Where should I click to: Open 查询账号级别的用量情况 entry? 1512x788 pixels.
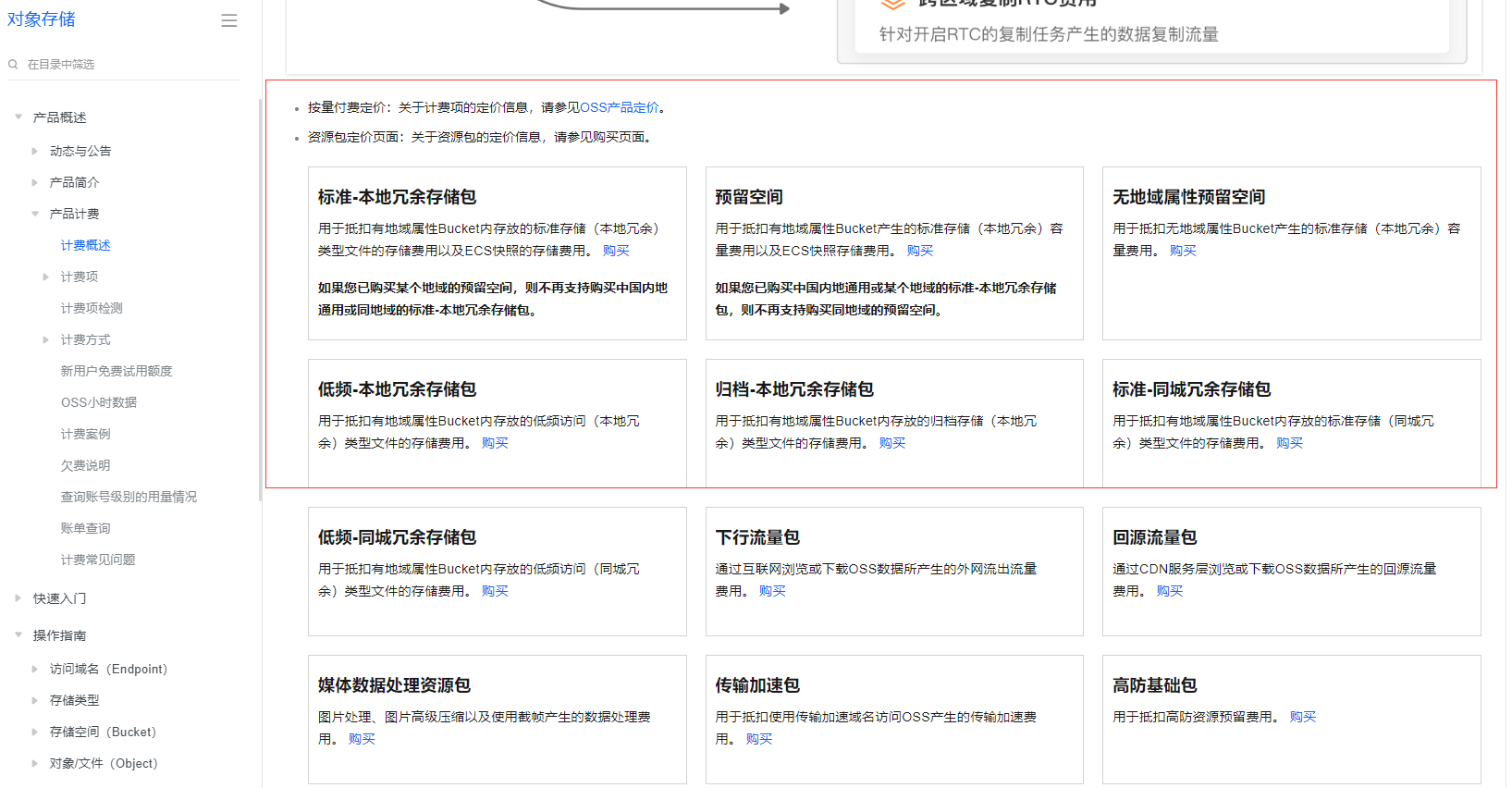(129, 497)
